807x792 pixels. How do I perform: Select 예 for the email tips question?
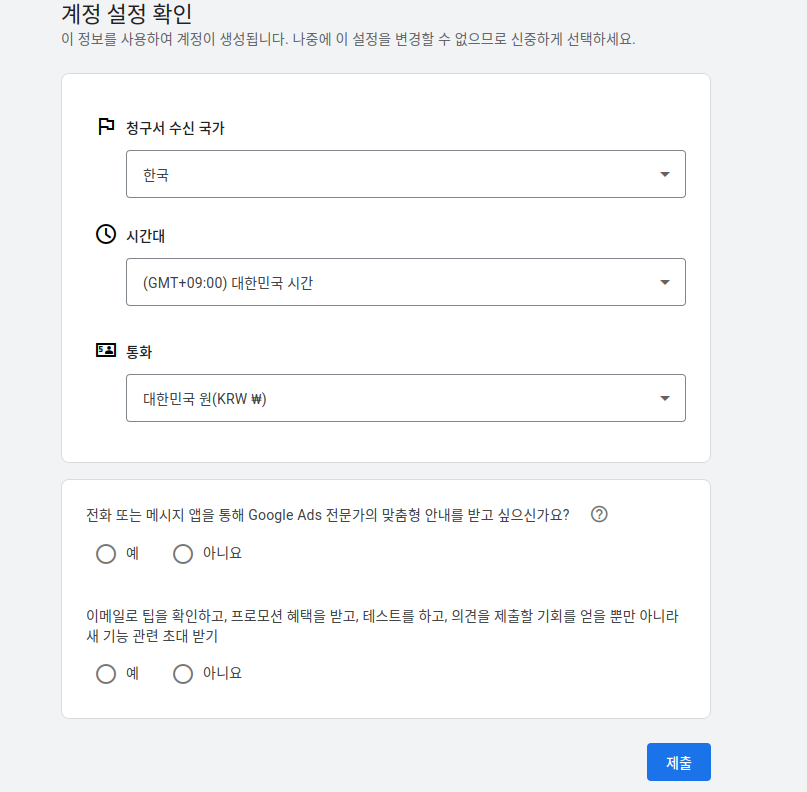tap(106, 674)
